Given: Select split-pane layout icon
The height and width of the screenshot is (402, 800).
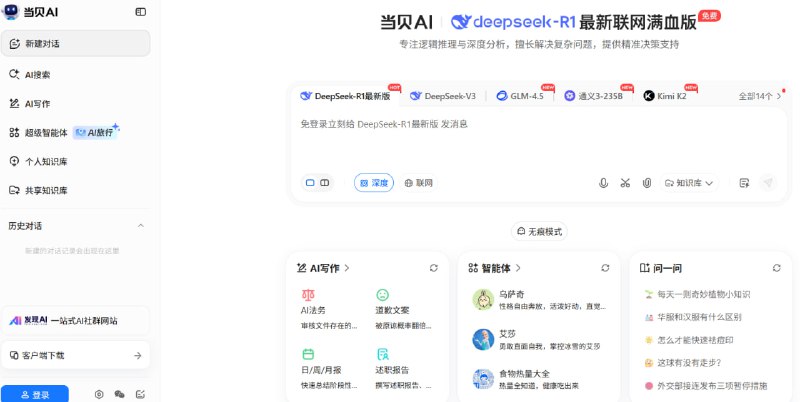Looking at the screenshot, I should (324, 183).
